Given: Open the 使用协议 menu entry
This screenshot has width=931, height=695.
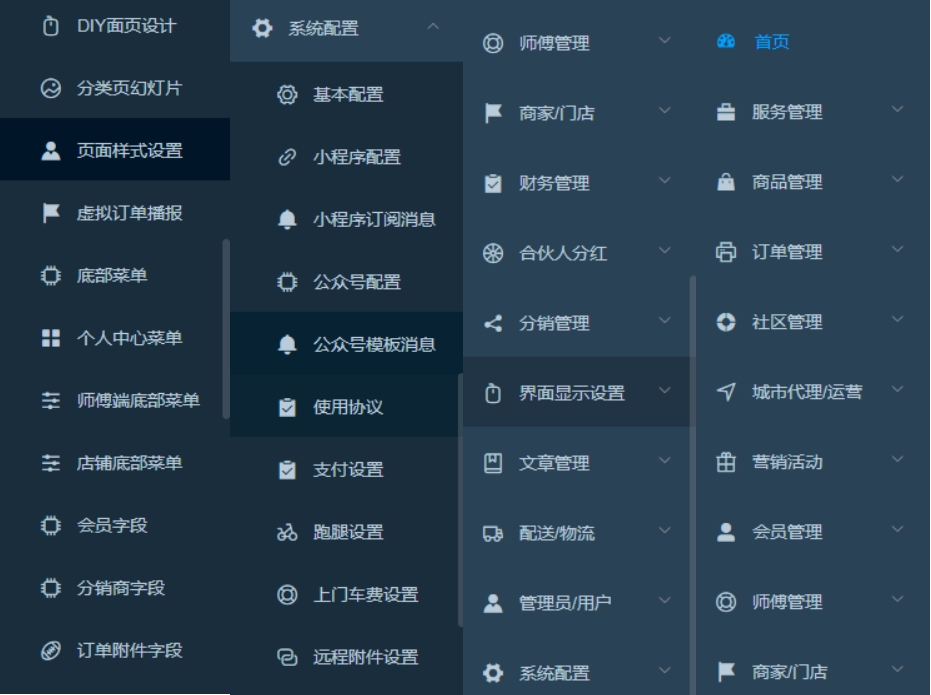Looking at the screenshot, I should (x=346, y=407).
